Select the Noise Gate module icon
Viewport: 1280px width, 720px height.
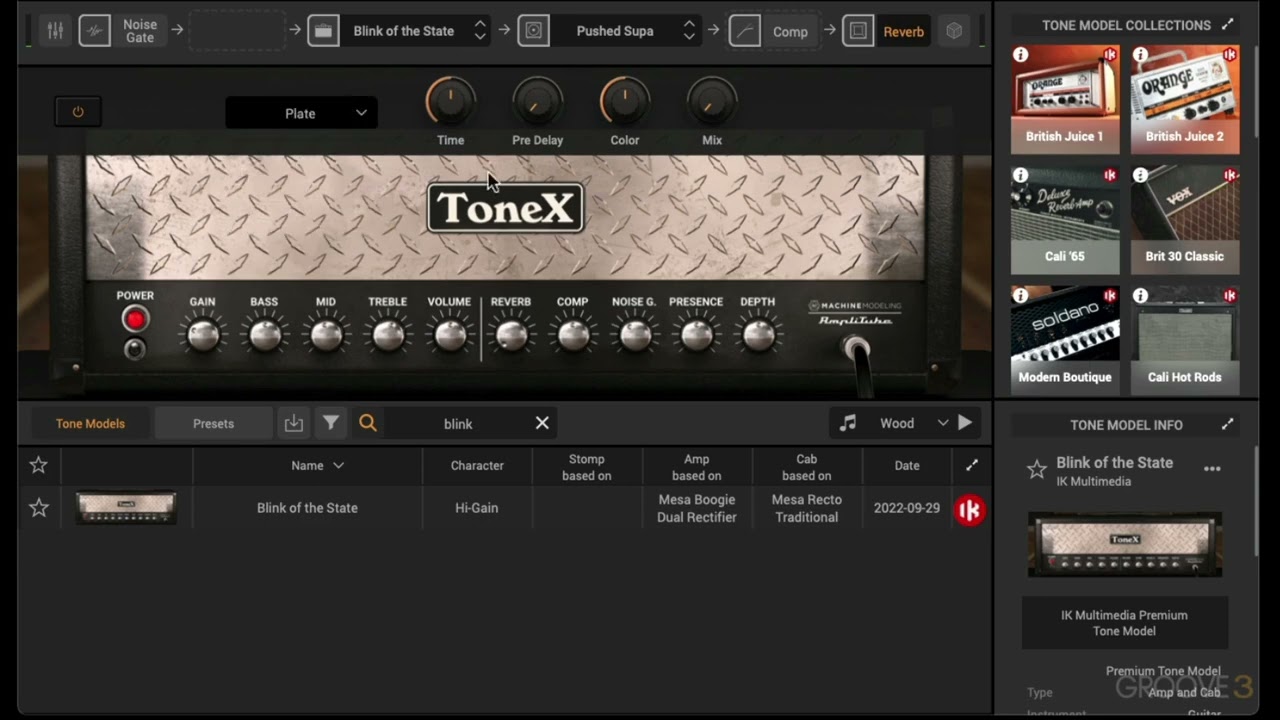(95, 31)
